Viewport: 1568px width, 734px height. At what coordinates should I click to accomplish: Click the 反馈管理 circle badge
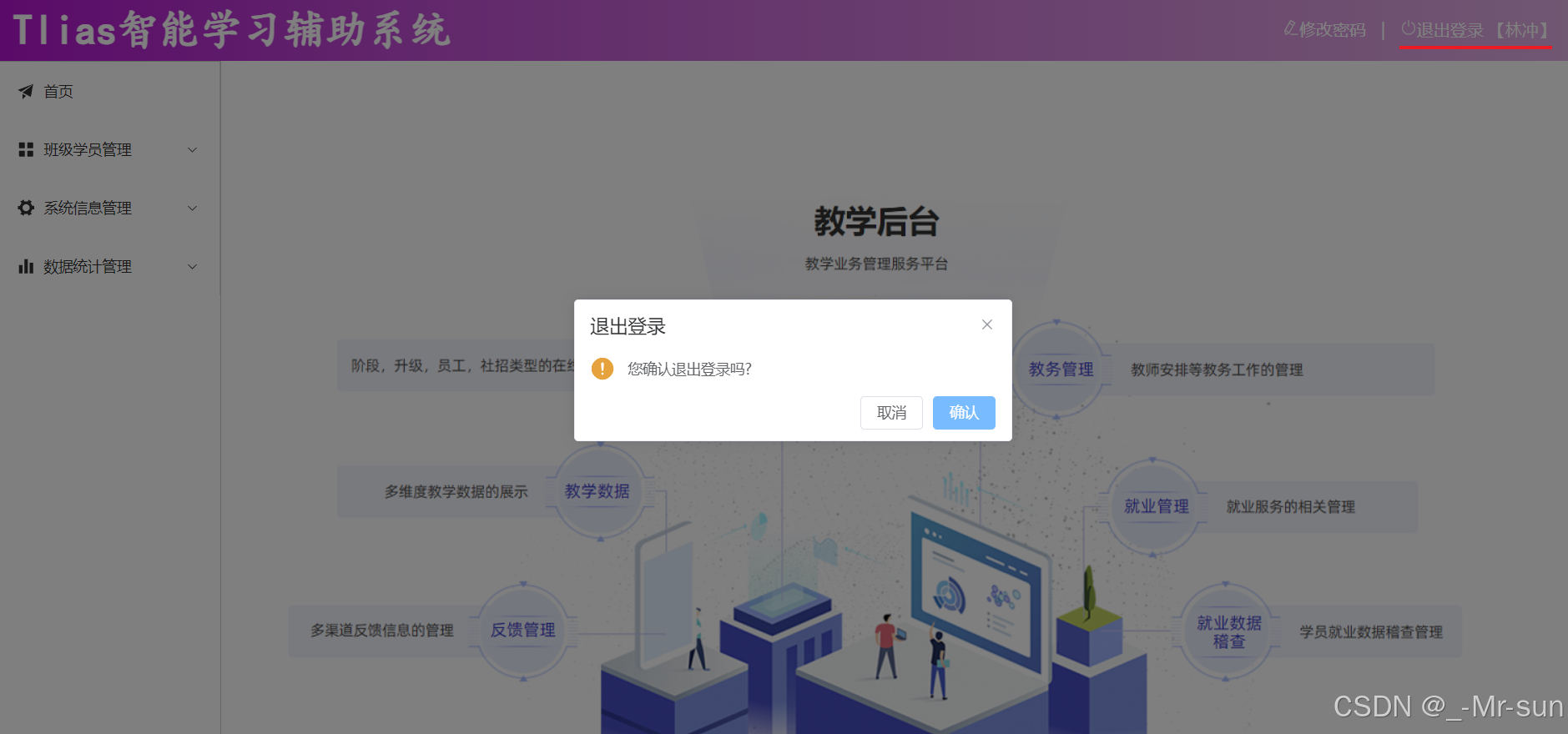click(523, 631)
